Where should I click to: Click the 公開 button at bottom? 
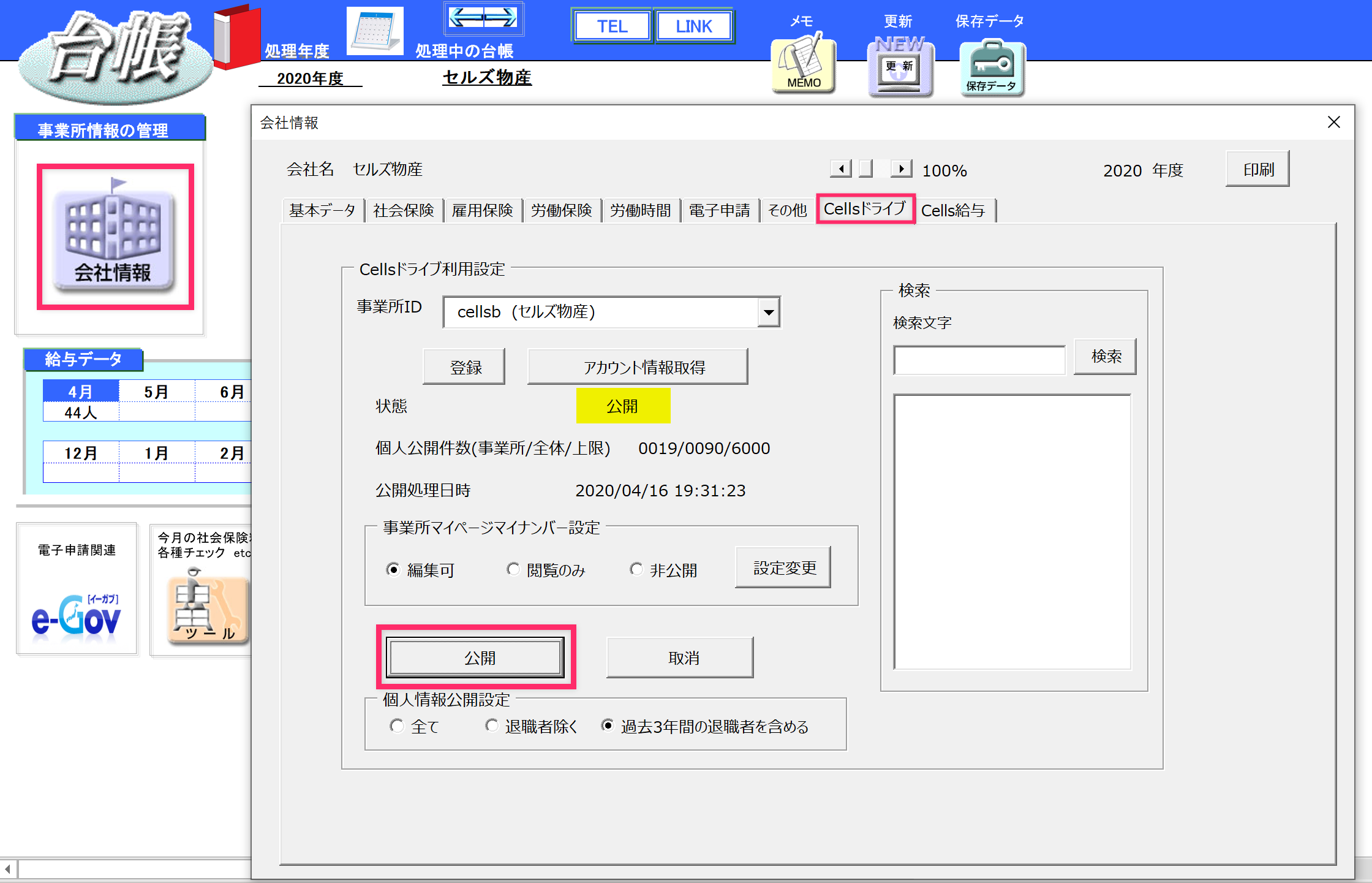(x=475, y=658)
